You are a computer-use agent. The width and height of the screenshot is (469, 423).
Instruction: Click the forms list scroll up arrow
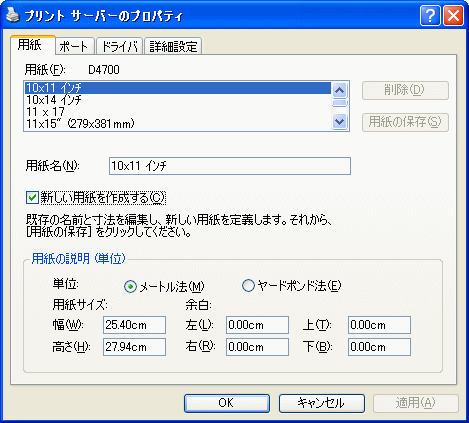tap(340, 90)
